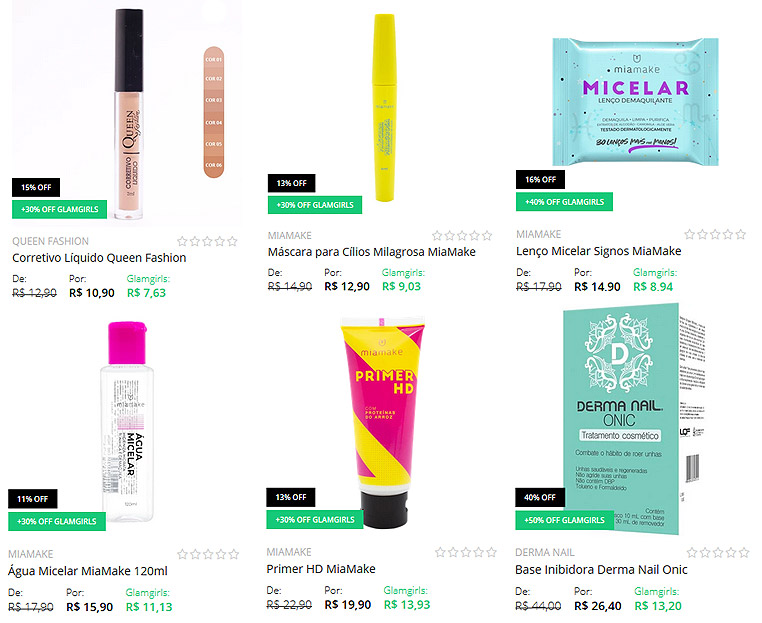Open the Lenço Micelar Signos product image
The width and height of the screenshot is (762, 623).
tap(635, 102)
